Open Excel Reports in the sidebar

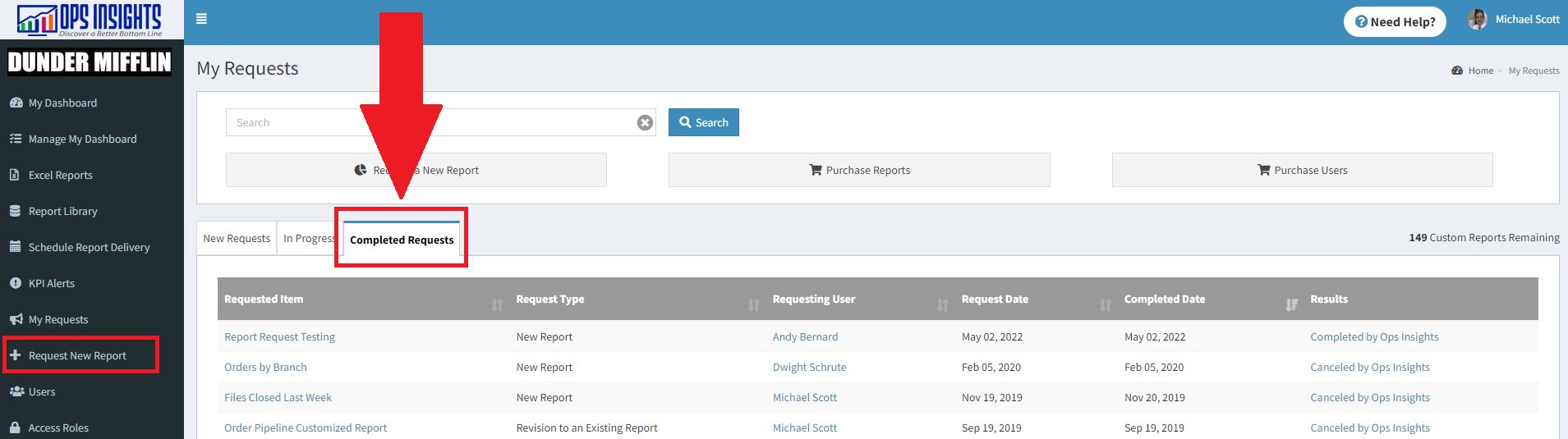click(60, 175)
